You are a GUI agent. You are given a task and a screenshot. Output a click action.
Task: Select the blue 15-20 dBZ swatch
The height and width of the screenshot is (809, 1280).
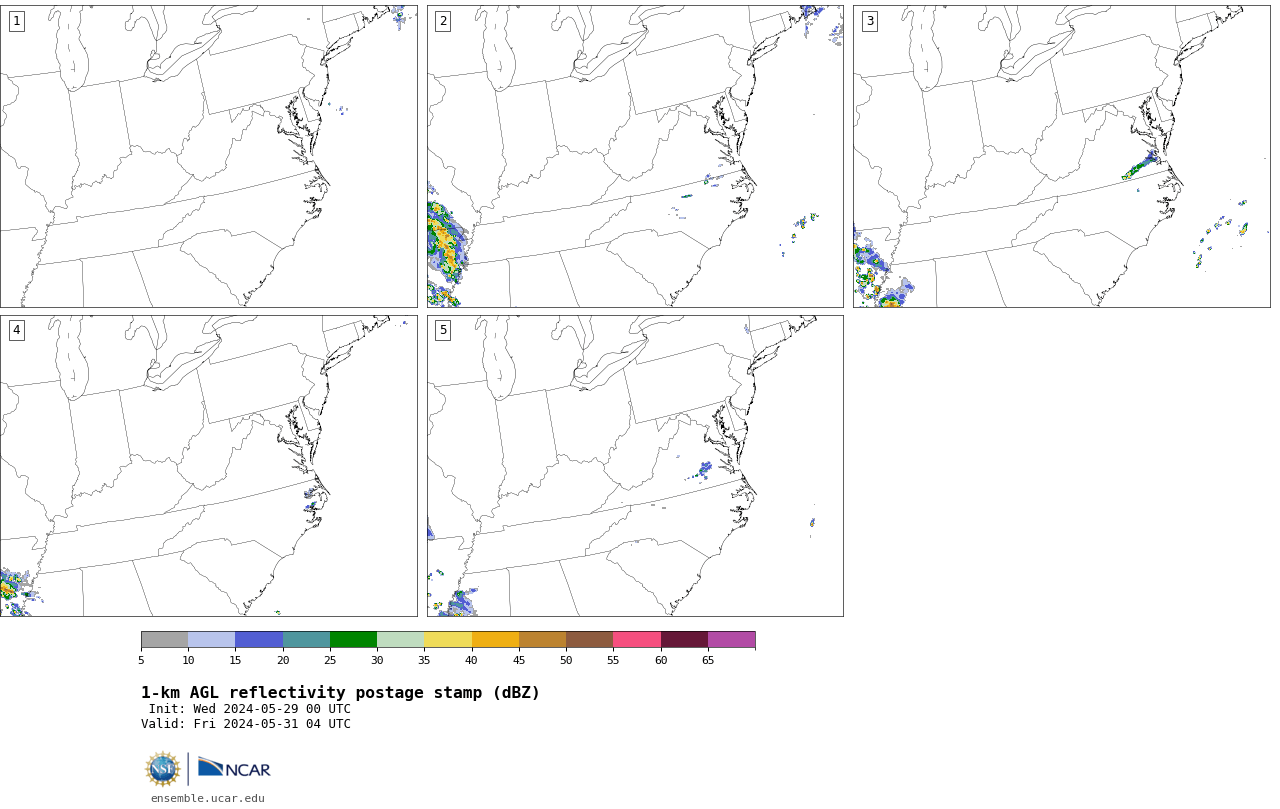(259, 640)
